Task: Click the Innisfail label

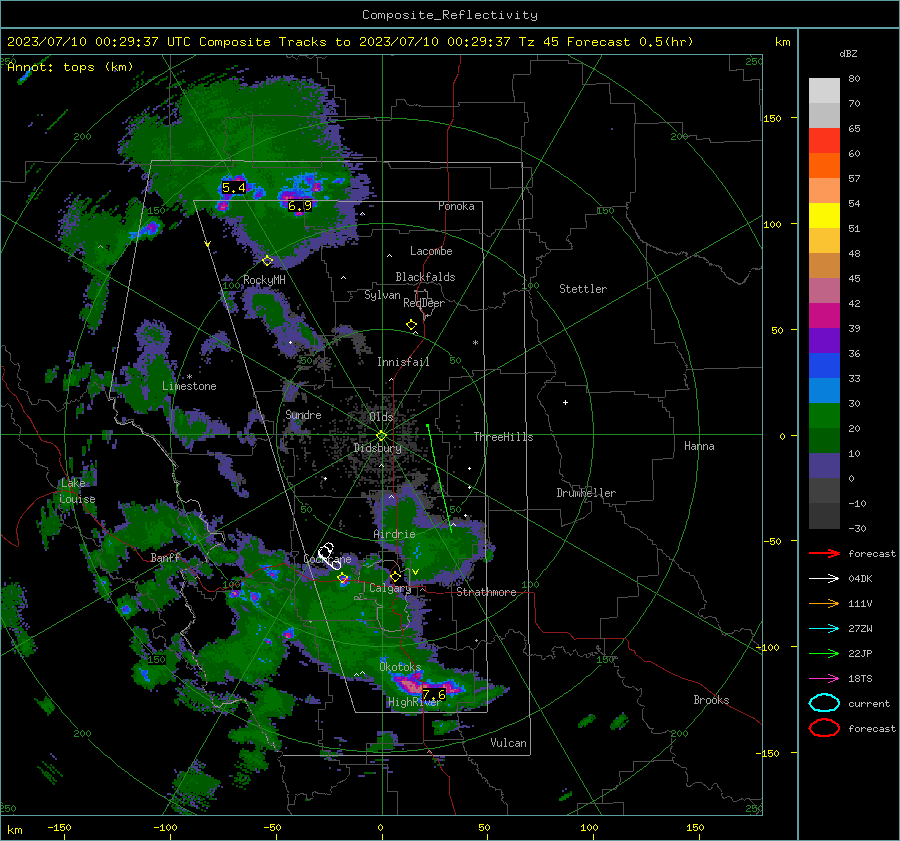Action: pyautogui.click(x=403, y=362)
